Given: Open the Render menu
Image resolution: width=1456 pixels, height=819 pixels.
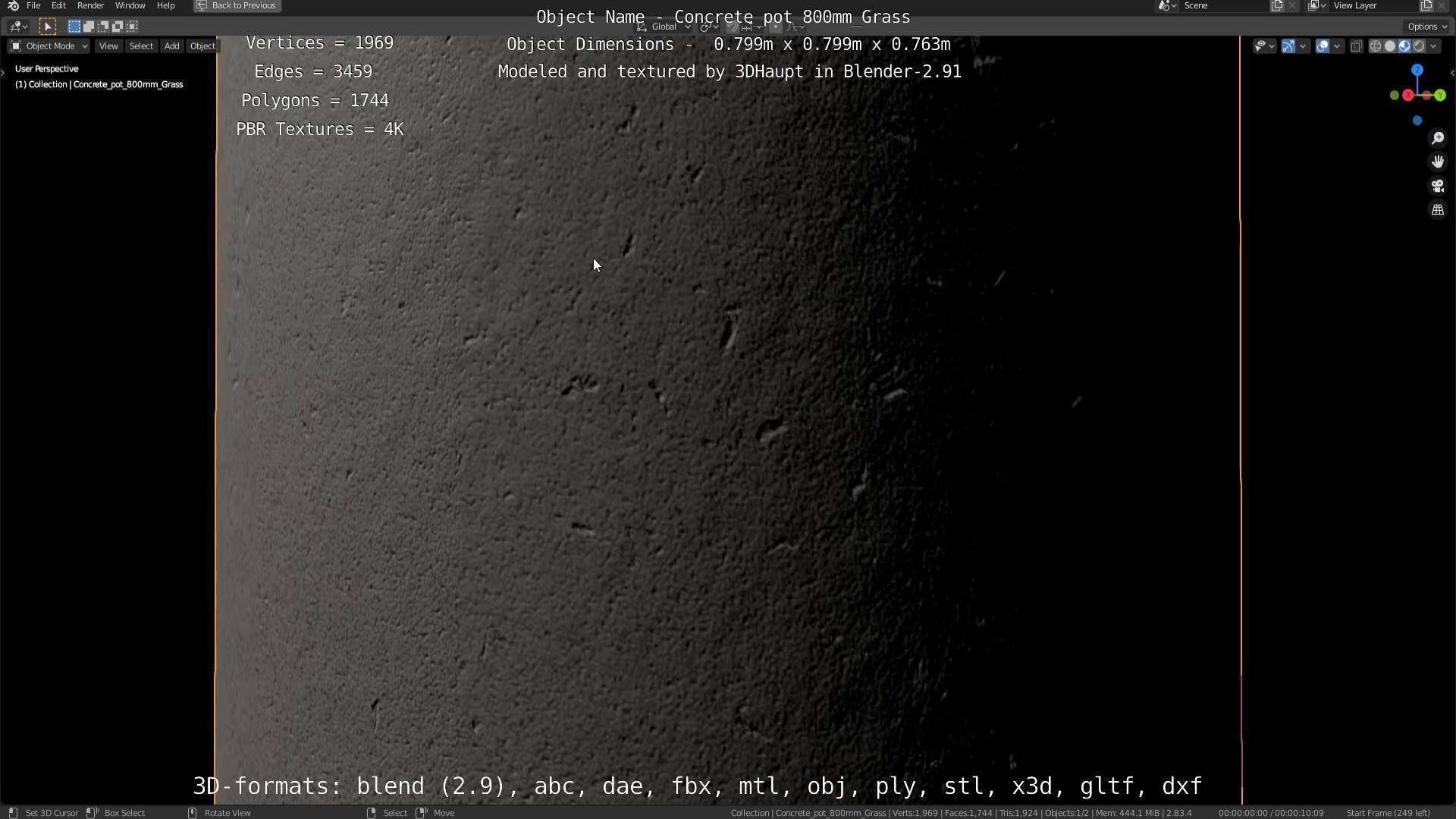Looking at the screenshot, I should pos(90,5).
